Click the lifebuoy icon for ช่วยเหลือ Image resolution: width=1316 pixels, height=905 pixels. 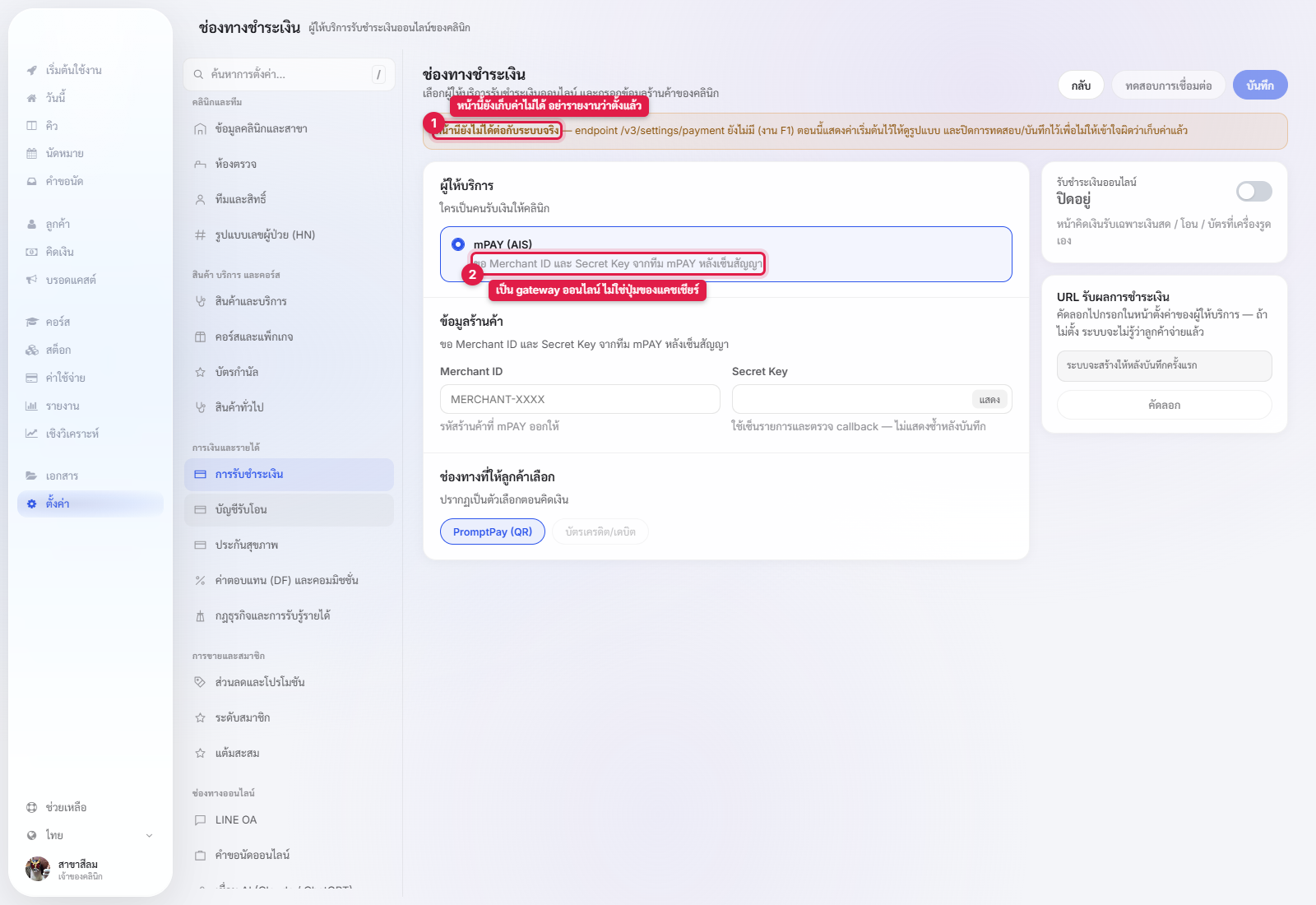tap(31, 808)
